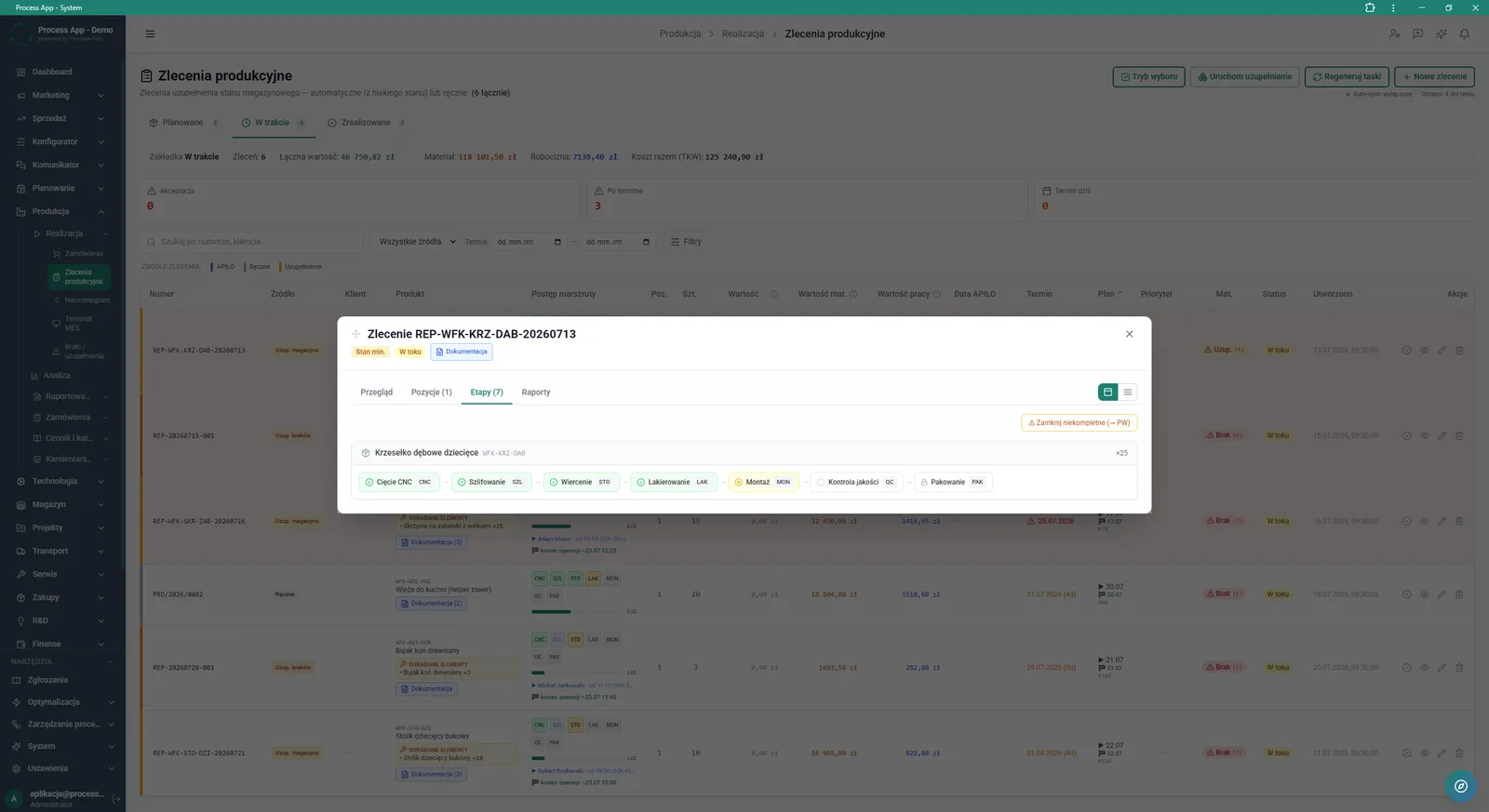Screen dimensions: 1489x812
Task: Toggle the sidebar hamburger menu
Action: (150, 33)
